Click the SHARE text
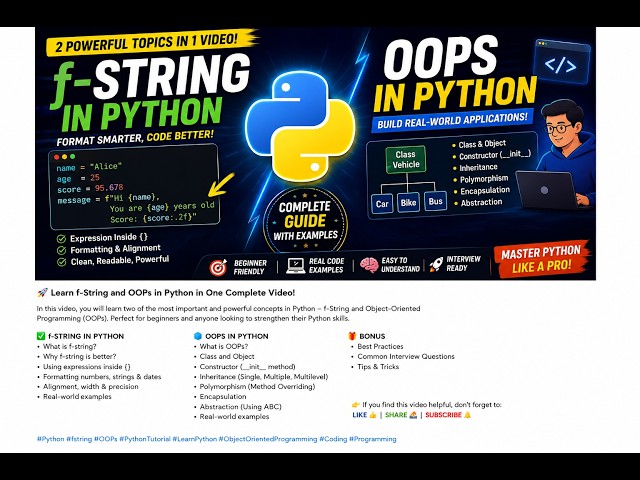 pyautogui.click(x=396, y=415)
